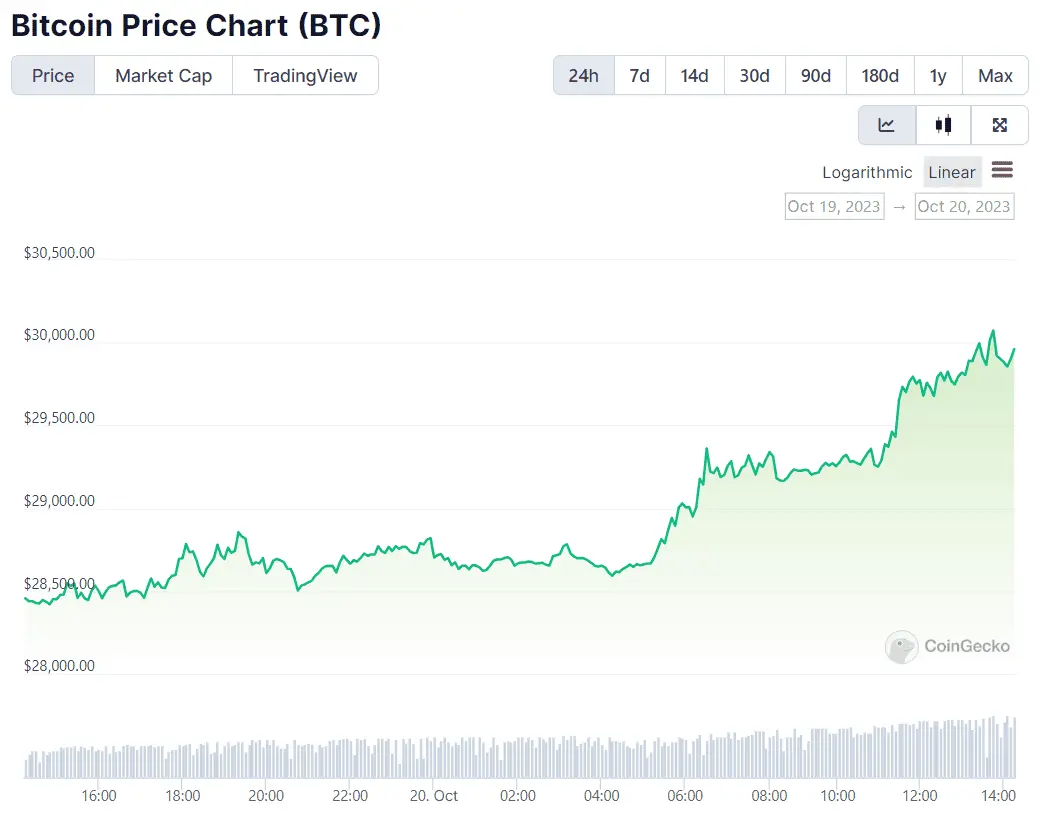Select the 1y range button
Screen dimensions: 1045x818
coord(938,75)
